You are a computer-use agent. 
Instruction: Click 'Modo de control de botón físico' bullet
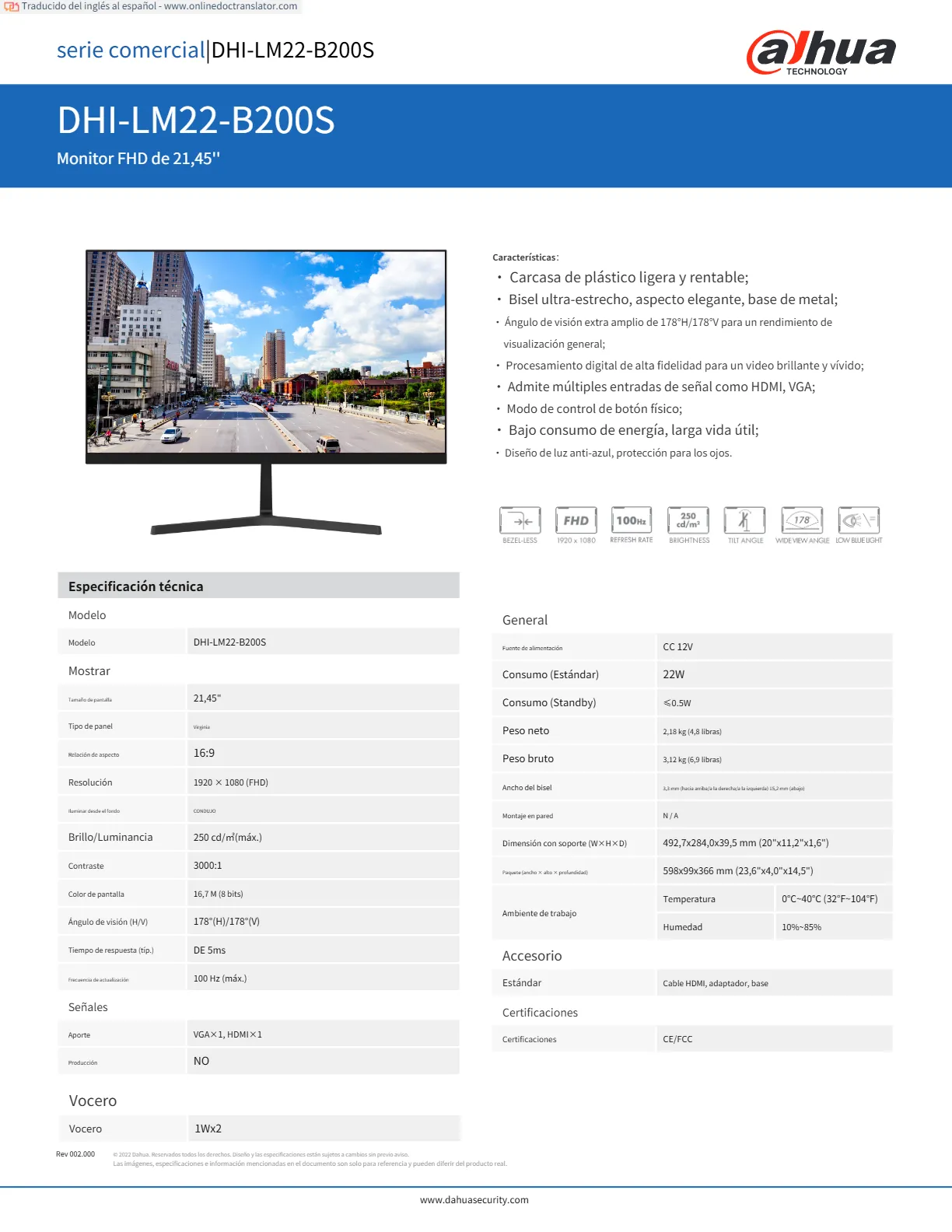point(594,409)
